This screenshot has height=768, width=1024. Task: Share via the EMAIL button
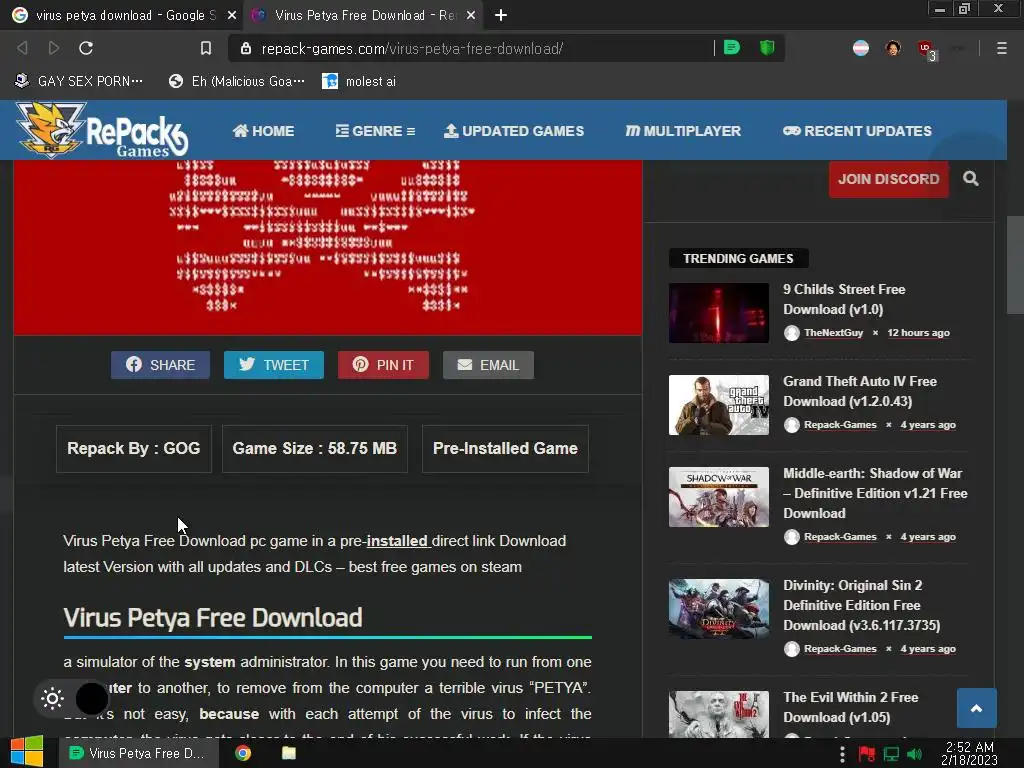tap(488, 364)
